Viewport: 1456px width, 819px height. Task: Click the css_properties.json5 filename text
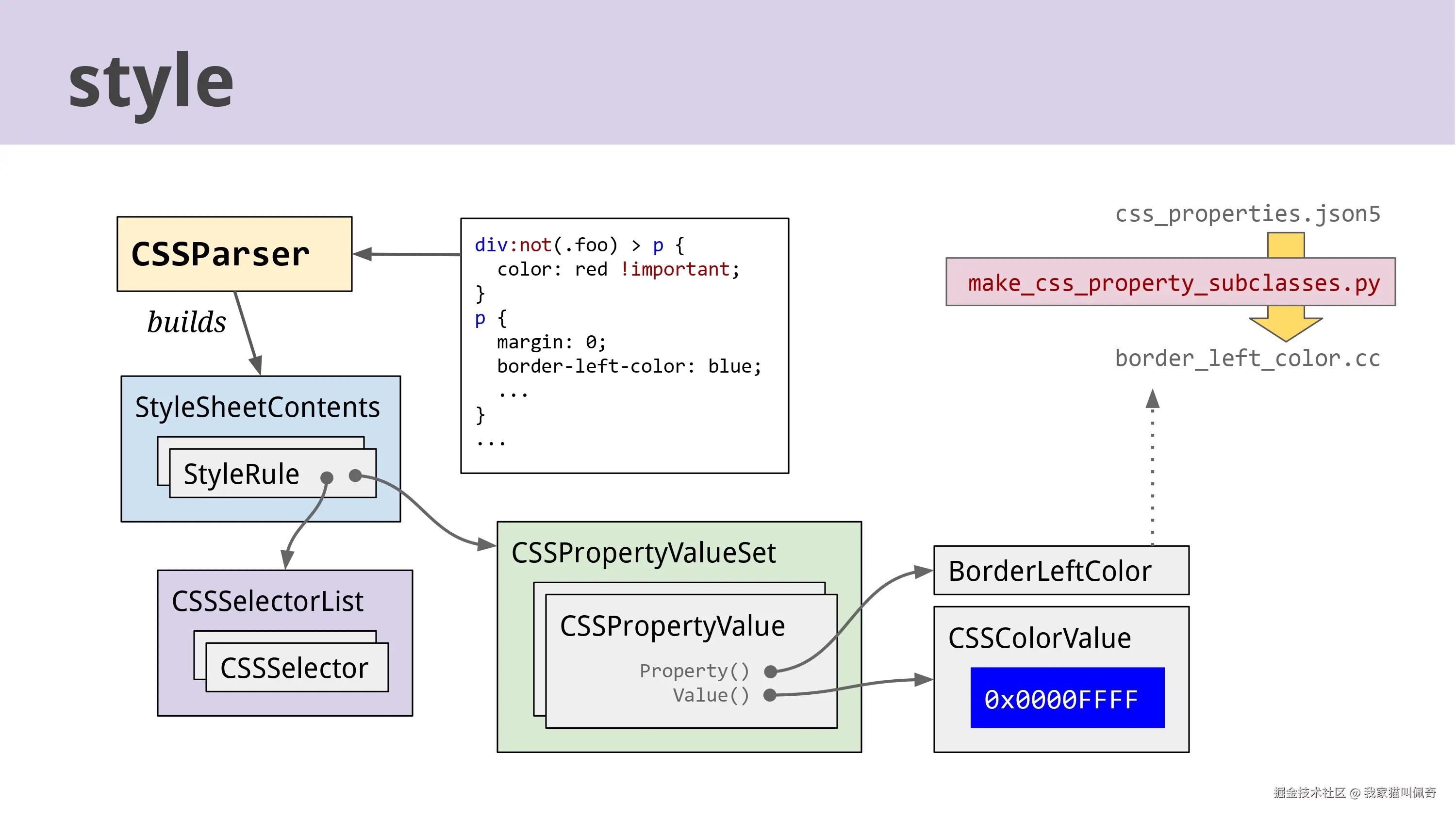coord(1247,213)
